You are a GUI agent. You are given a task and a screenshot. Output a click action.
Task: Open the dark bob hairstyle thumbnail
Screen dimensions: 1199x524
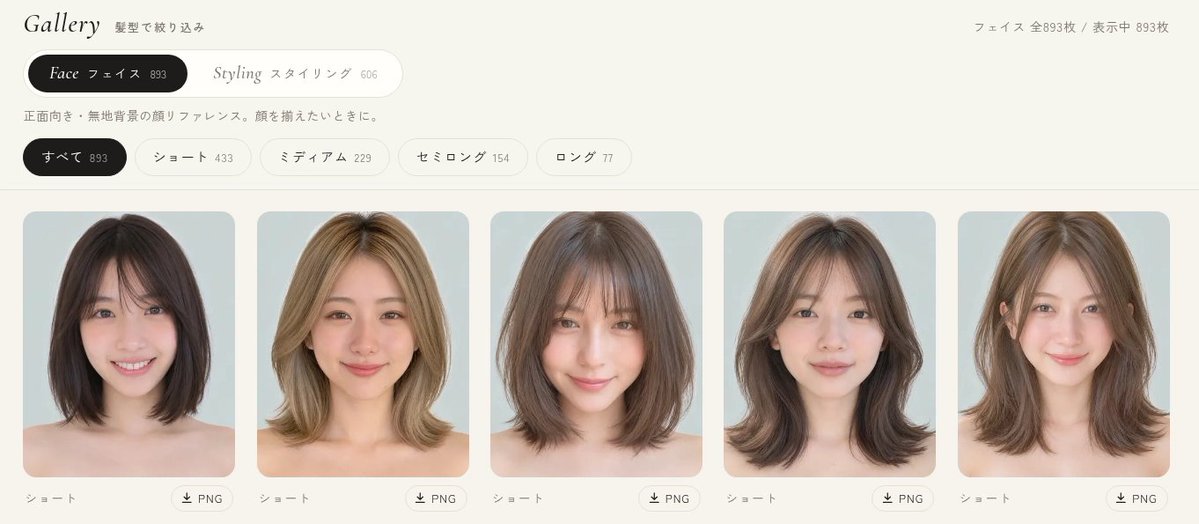[x=129, y=344]
